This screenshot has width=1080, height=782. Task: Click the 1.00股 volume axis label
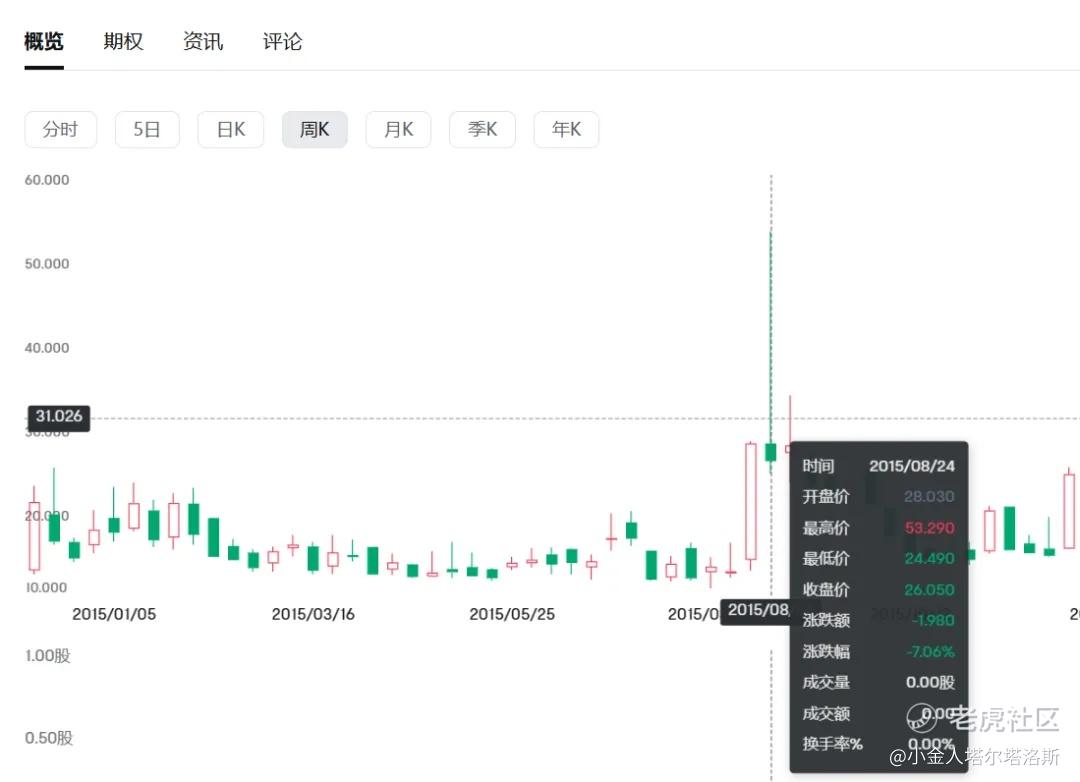[x=48, y=655]
